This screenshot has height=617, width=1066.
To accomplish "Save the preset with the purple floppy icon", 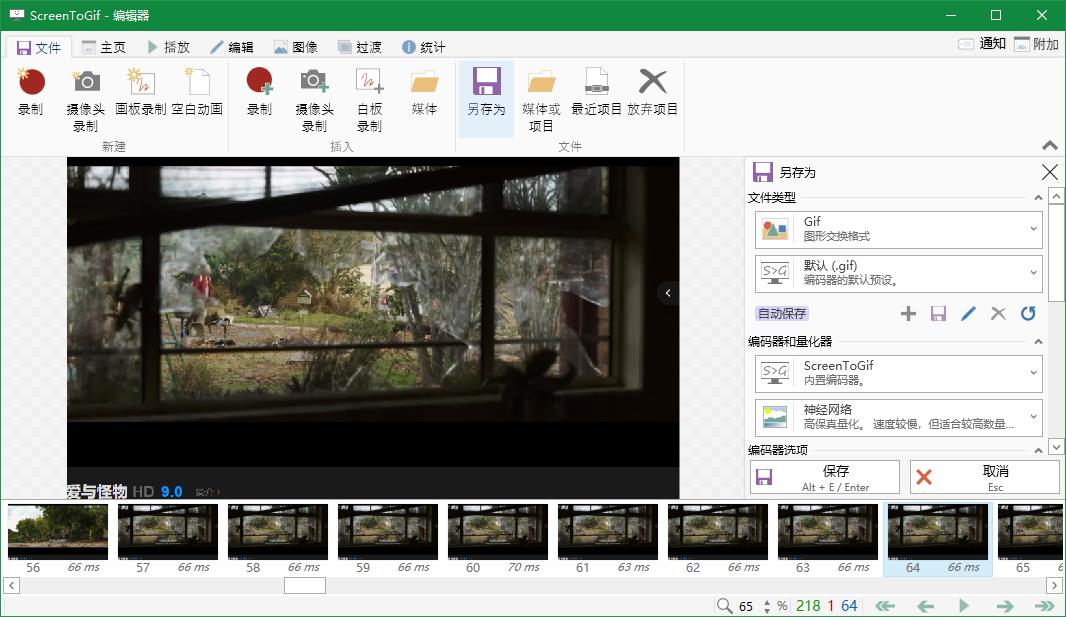I will [x=938, y=313].
